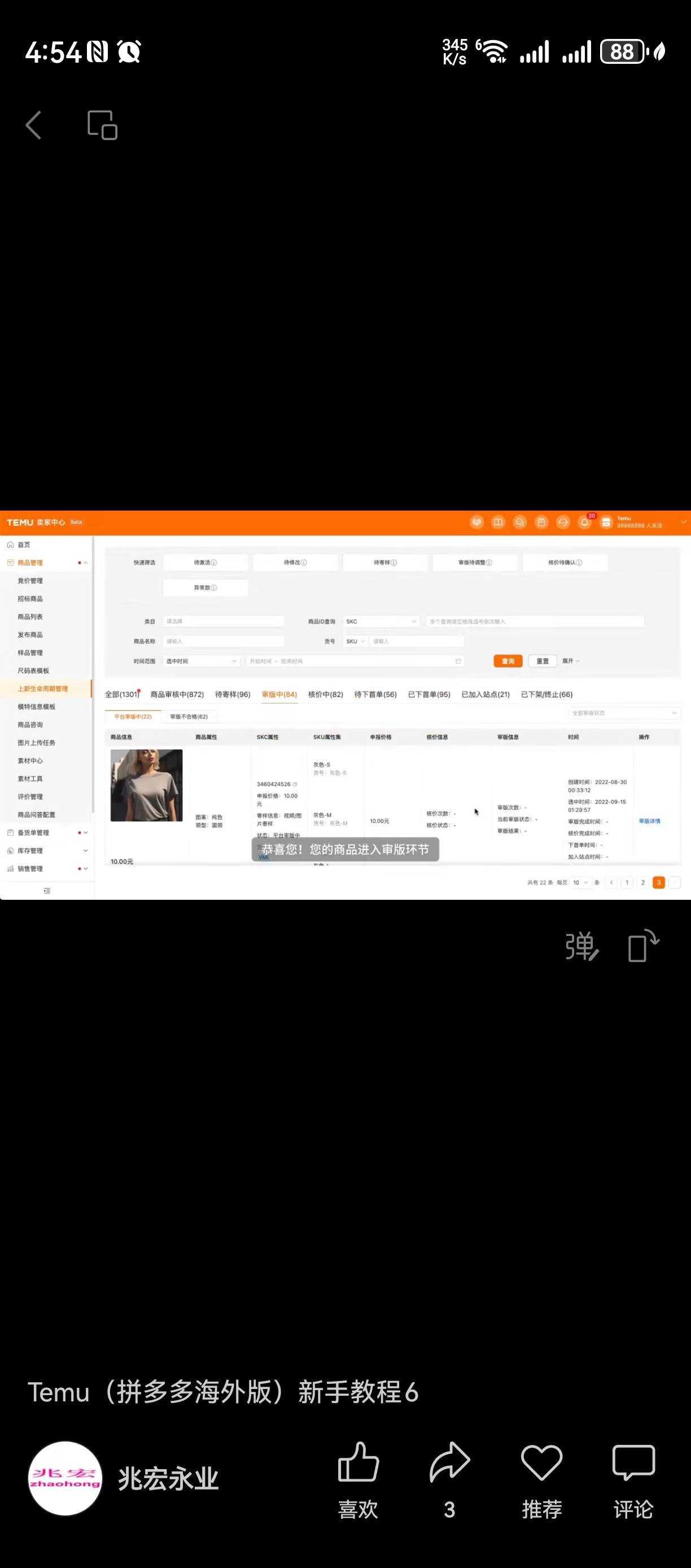Select the 审版不合格(62) sub-tab
The width and height of the screenshot is (691, 1568).
pos(189,716)
